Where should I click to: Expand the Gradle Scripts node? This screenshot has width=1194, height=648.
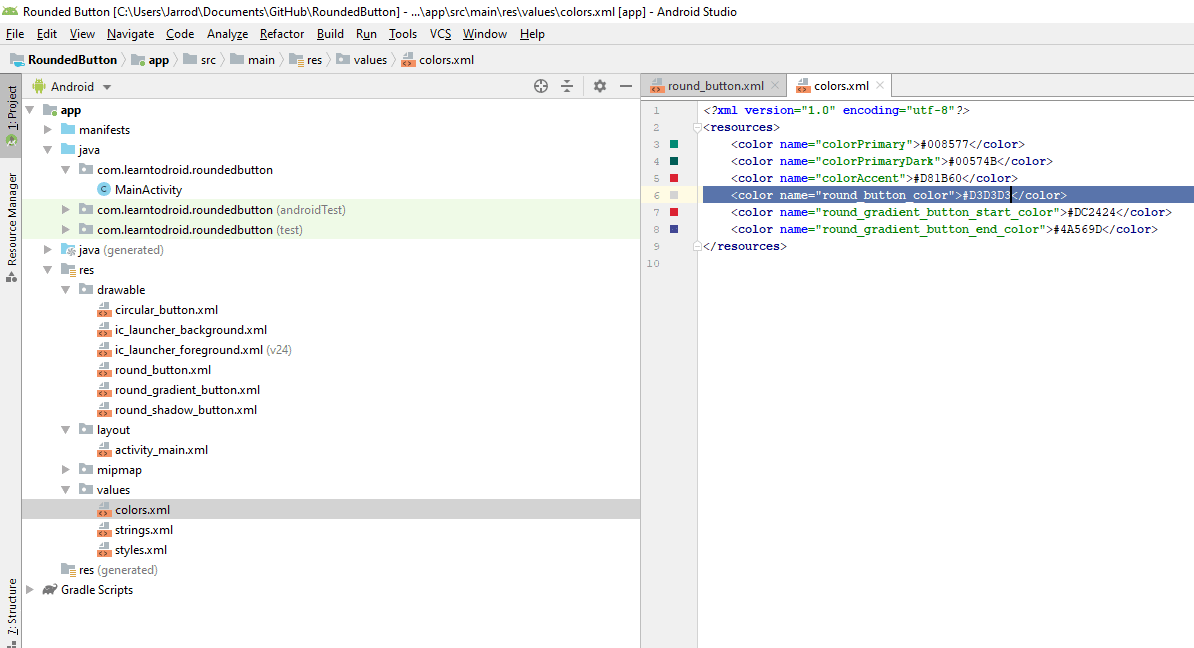point(30,590)
